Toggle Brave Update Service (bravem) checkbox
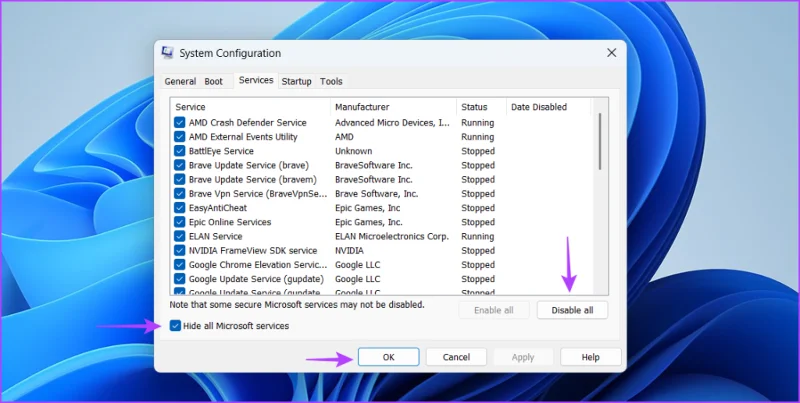Viewport: 800px width, 403px height. coord(180,180)
